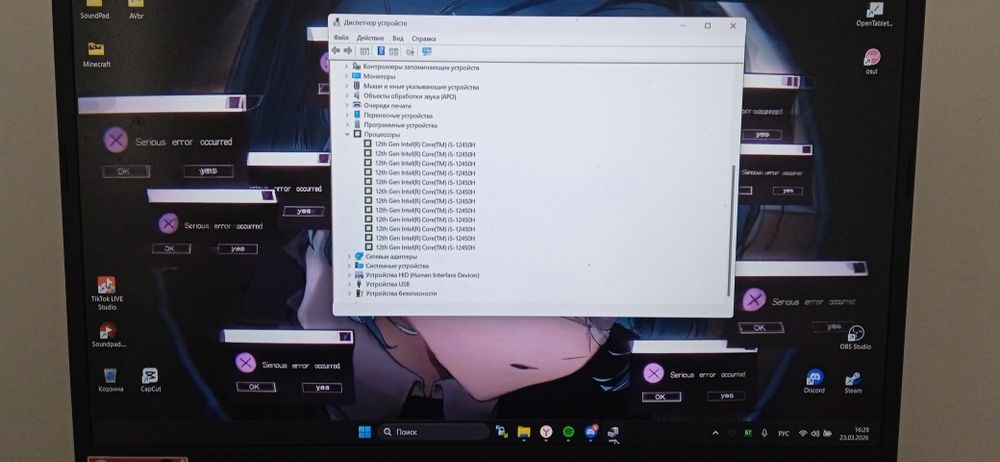The width and height of the screenshot is (1000, 462).
Task: Click the network icon beside Сетевые адаптеры
Action: 358,256
